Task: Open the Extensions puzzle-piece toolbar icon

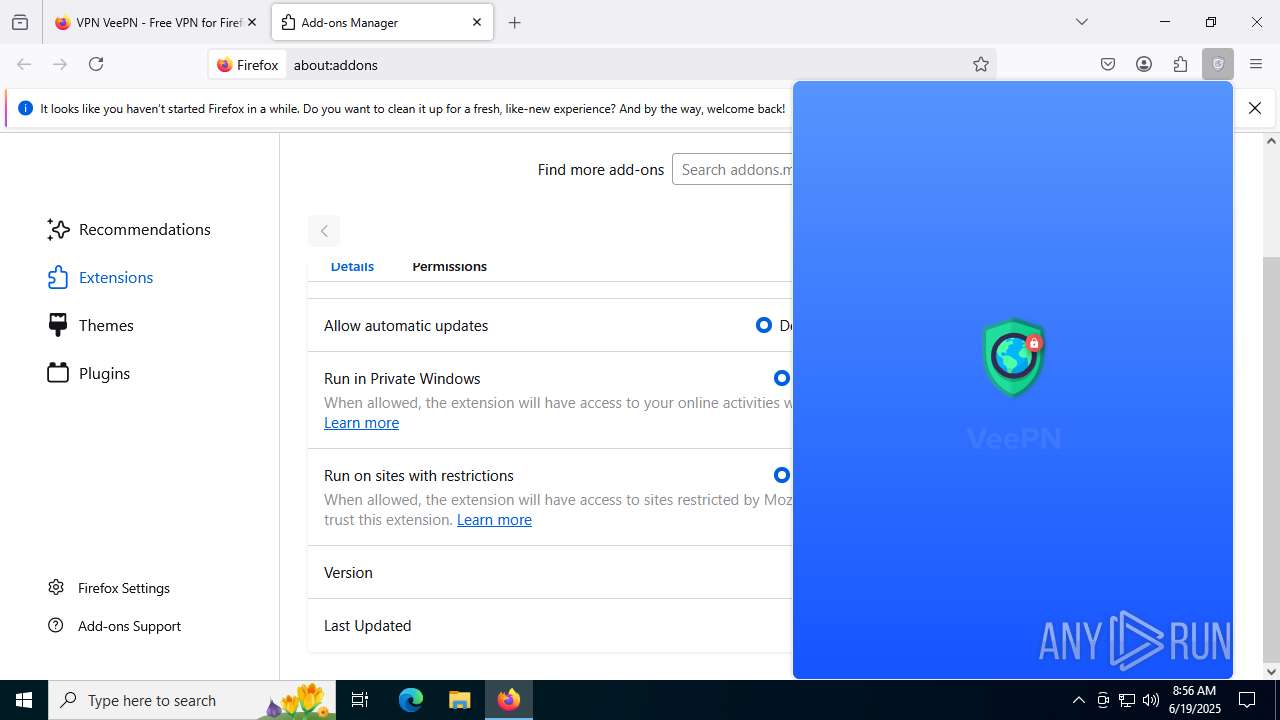Action: (1181, 64)
